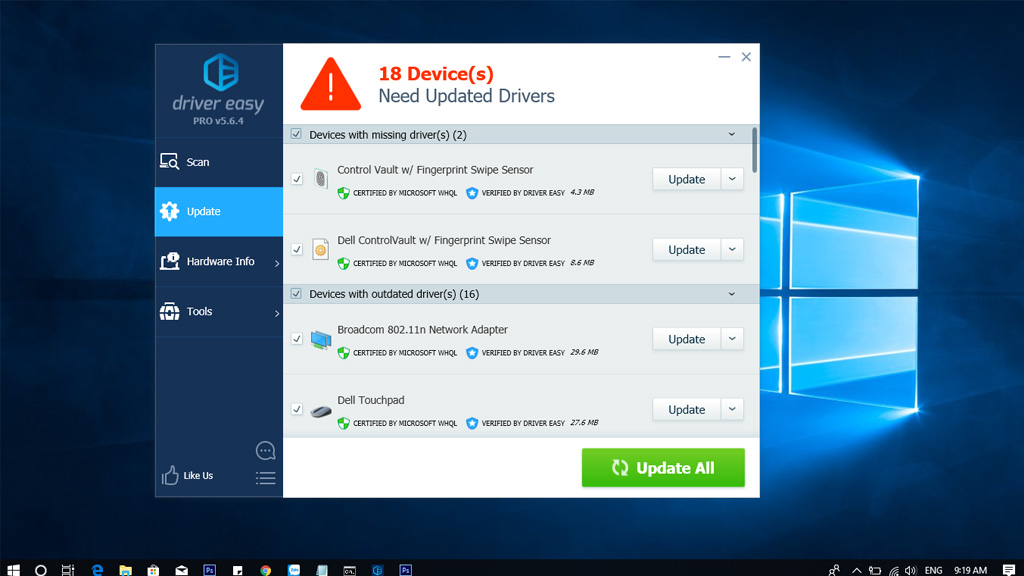Click the Broadcom network adapter monitor icon
Viewport: 1024px width, 576px height.
(x=321, y=340)
